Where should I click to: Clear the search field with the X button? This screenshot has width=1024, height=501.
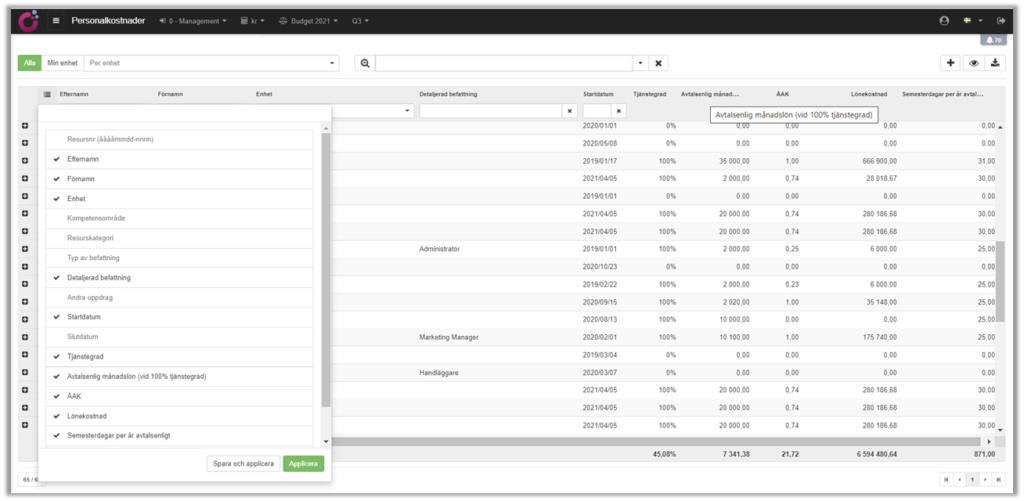point(658,63)
